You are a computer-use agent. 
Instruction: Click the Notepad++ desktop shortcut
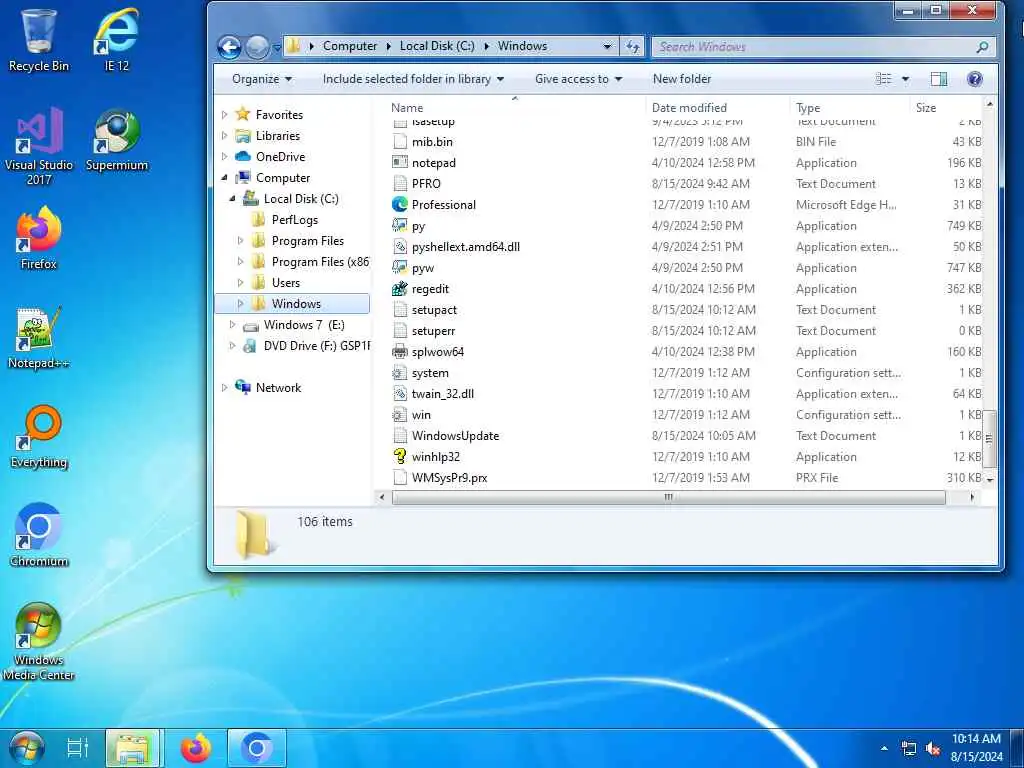pyautogui.click(x=39, y=338)
